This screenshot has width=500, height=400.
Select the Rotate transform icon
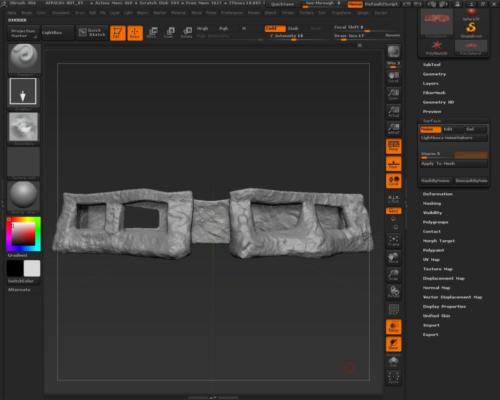(187, 33)
